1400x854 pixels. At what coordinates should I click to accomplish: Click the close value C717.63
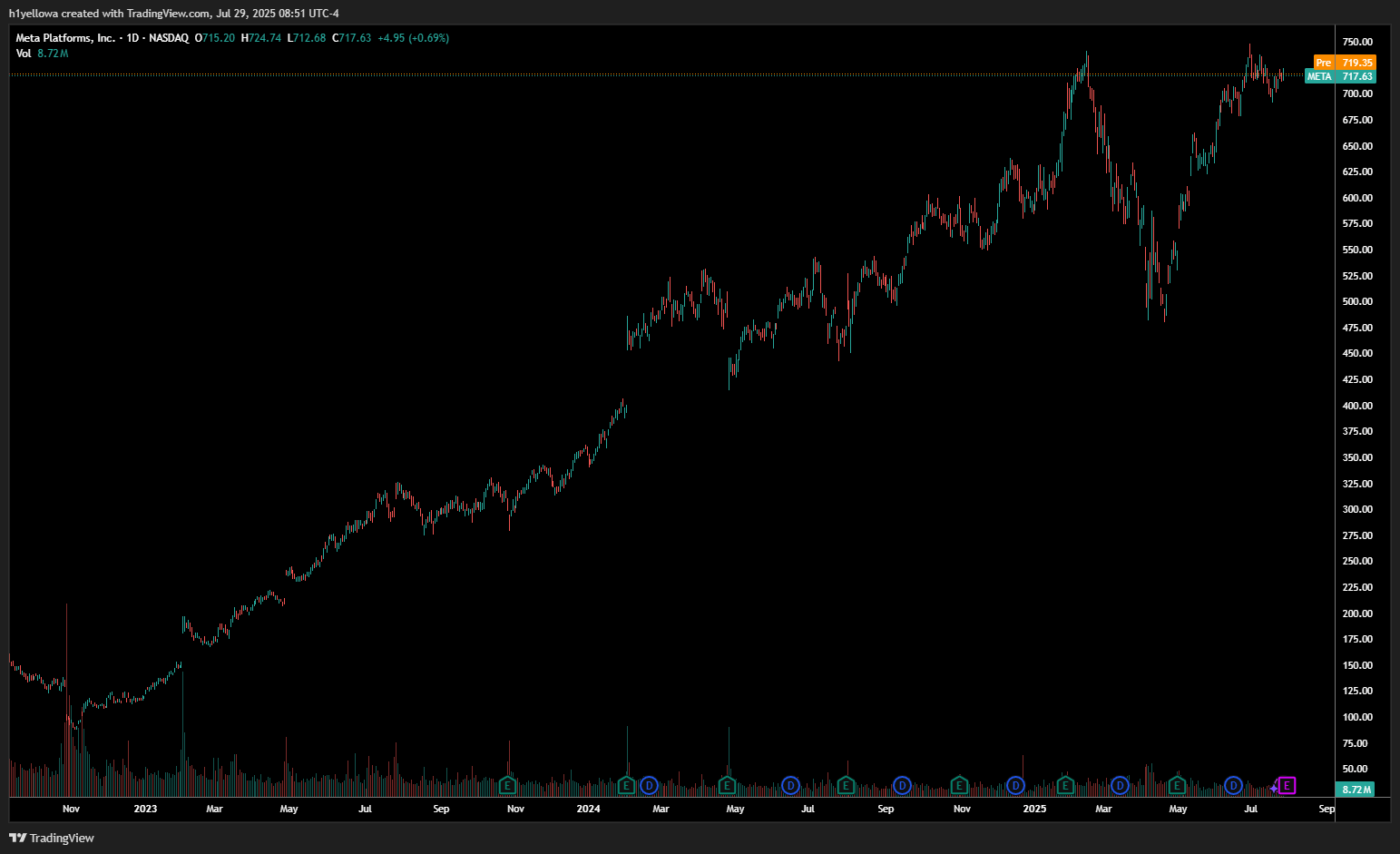[352, 38]
